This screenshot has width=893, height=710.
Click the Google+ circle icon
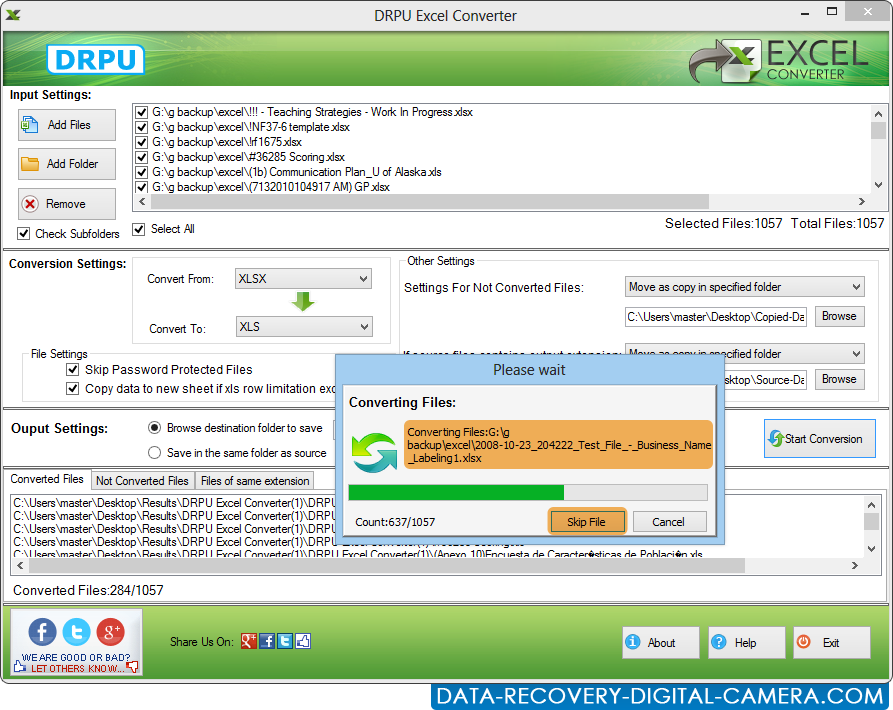111,632
